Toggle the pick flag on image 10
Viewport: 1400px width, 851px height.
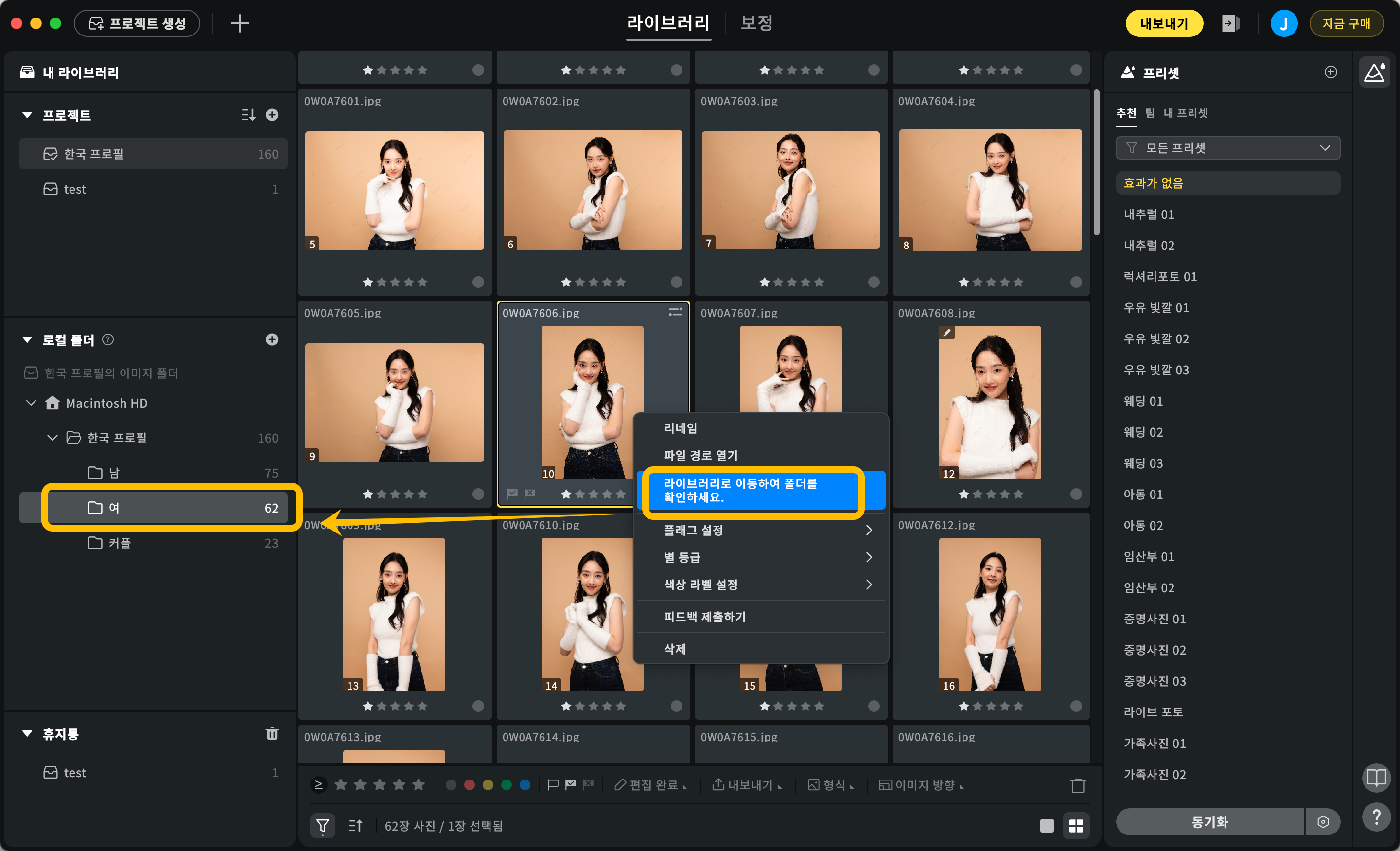click(512, 494)
